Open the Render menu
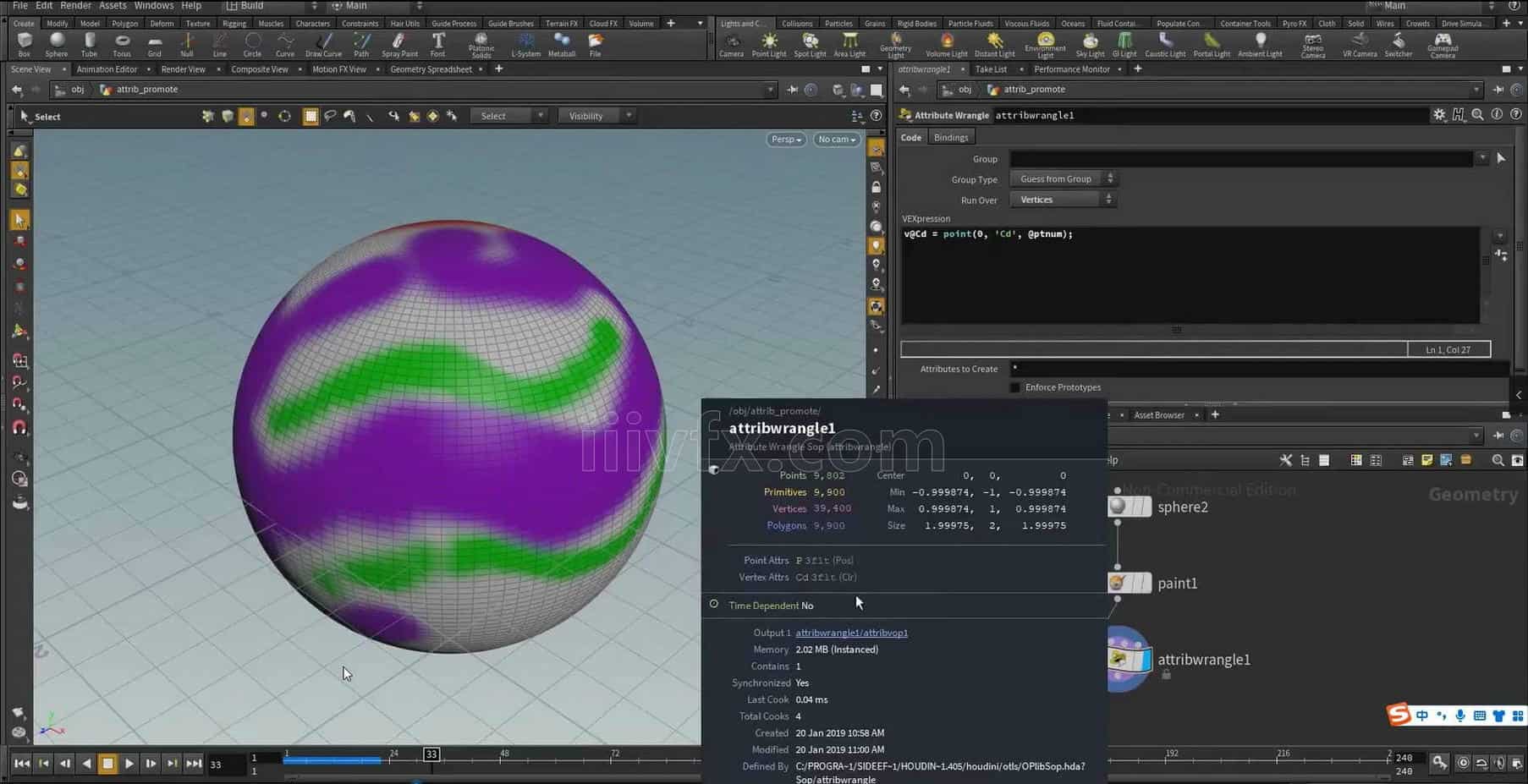 [75, 6]
